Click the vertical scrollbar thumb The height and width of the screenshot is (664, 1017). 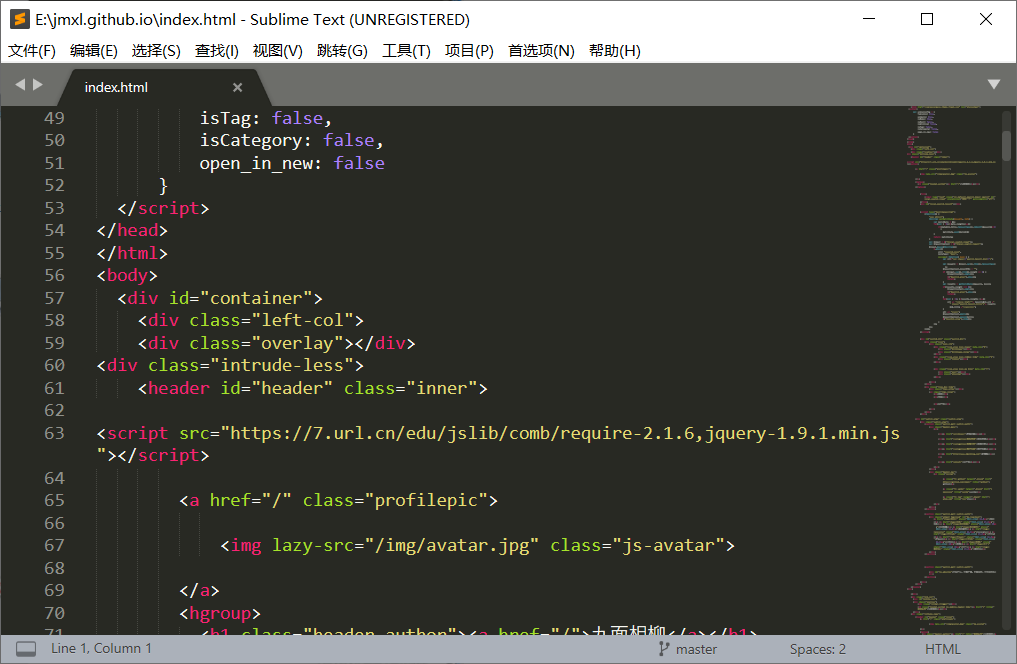tap(1006, 145)
